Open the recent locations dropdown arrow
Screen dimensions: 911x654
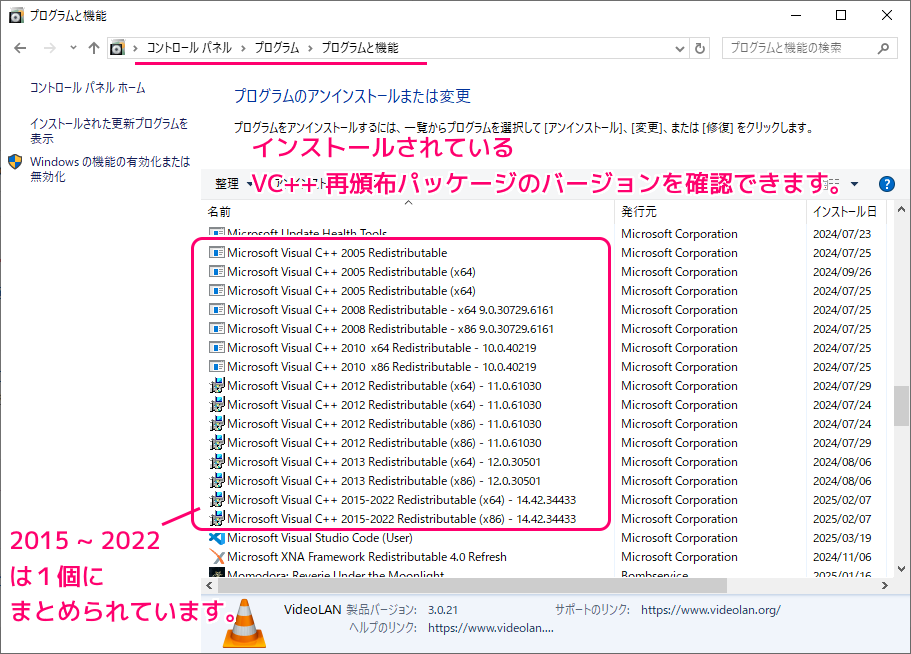[73, 48]
